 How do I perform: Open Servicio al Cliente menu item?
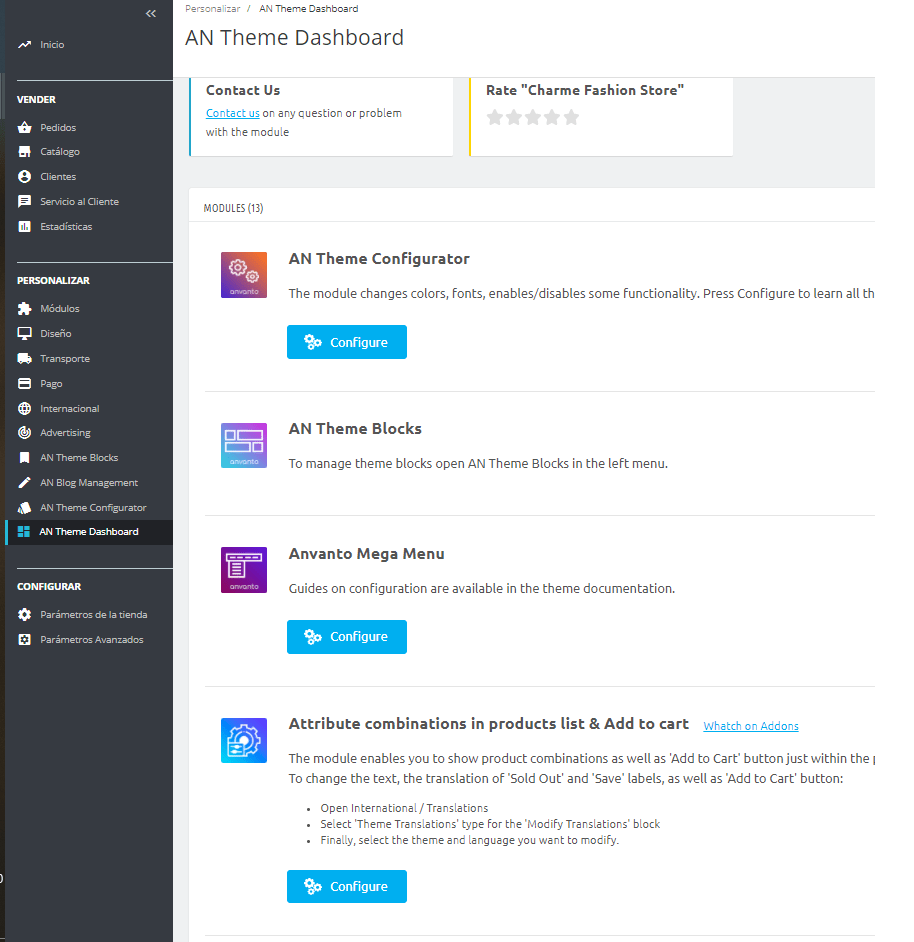pos(79,201)
